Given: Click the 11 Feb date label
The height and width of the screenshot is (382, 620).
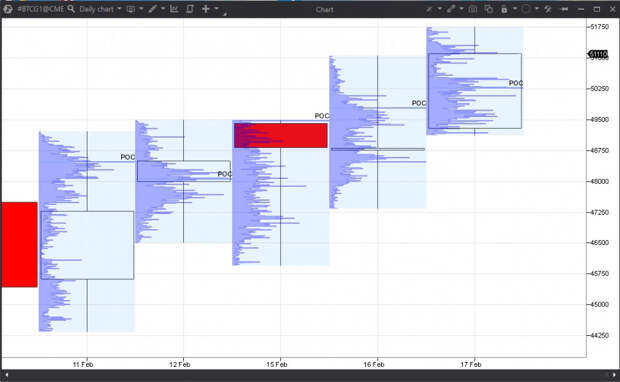Looking at the screenshot, I should [x=83, y=364].
